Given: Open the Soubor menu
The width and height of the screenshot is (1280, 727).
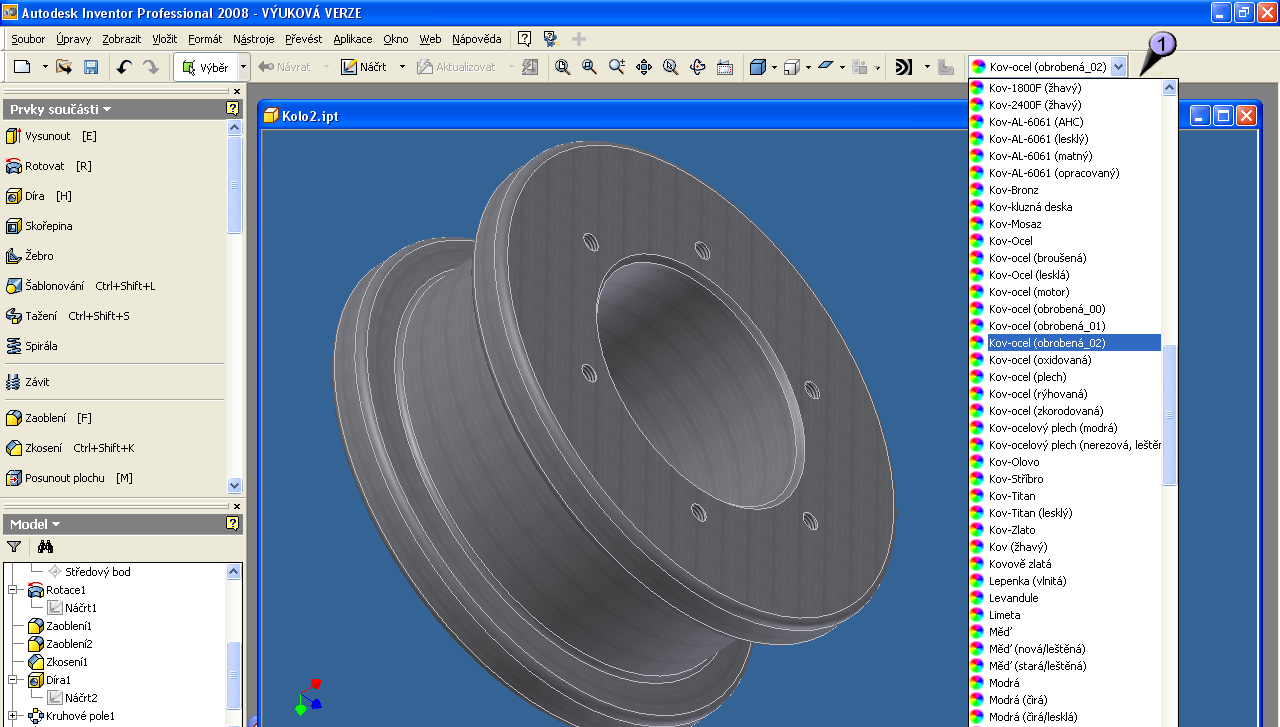Looking at the screenshot, I should point(28,39).
